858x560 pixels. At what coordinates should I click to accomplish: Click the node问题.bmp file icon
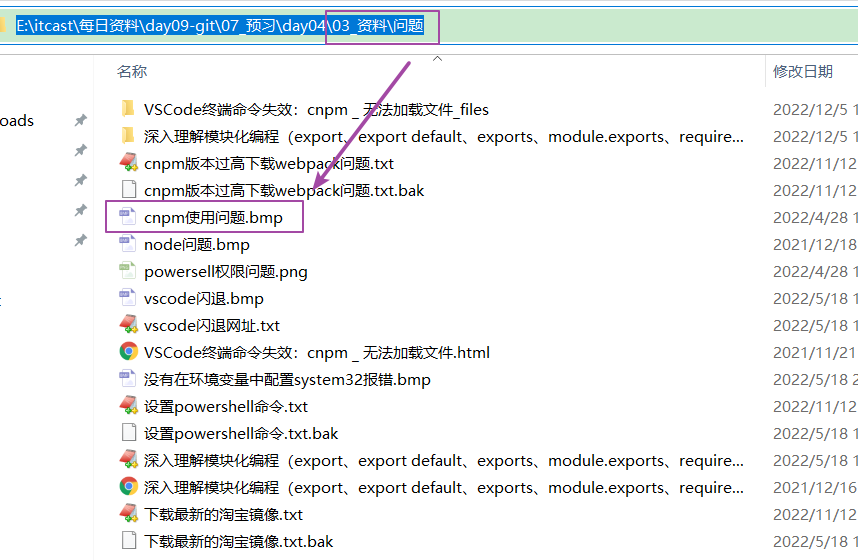[x=127, y=244]
